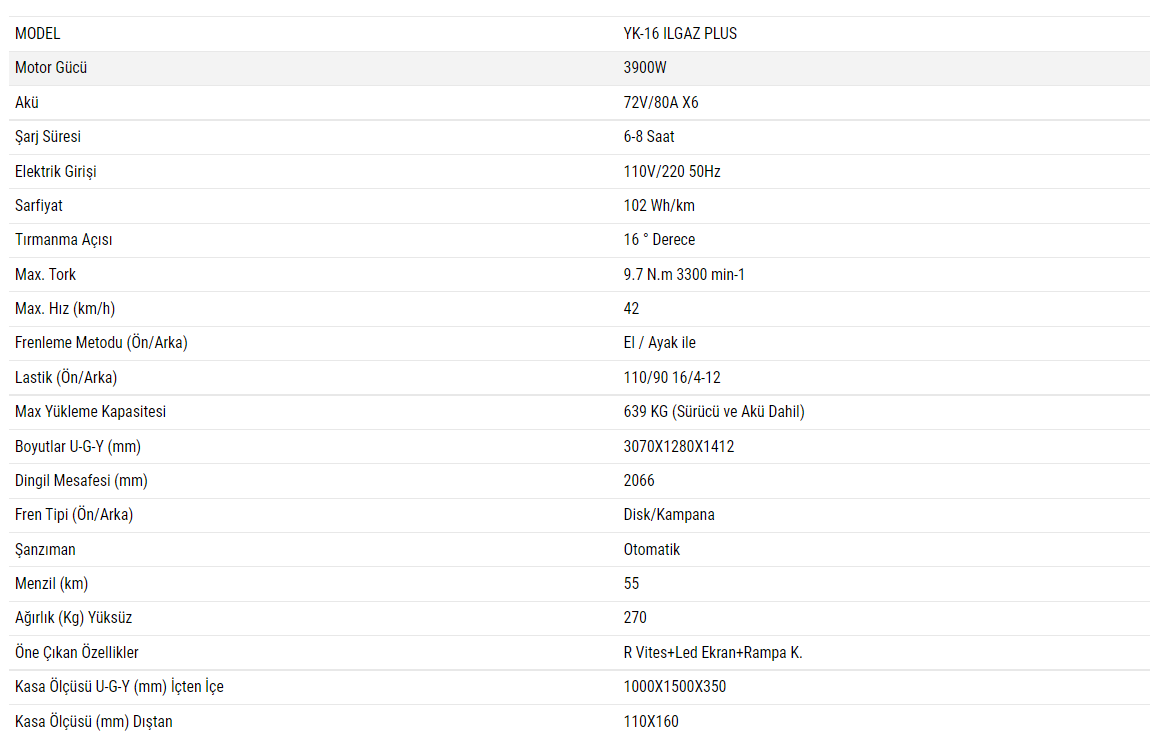Click the Sarfiyat row label

[39, 206]
